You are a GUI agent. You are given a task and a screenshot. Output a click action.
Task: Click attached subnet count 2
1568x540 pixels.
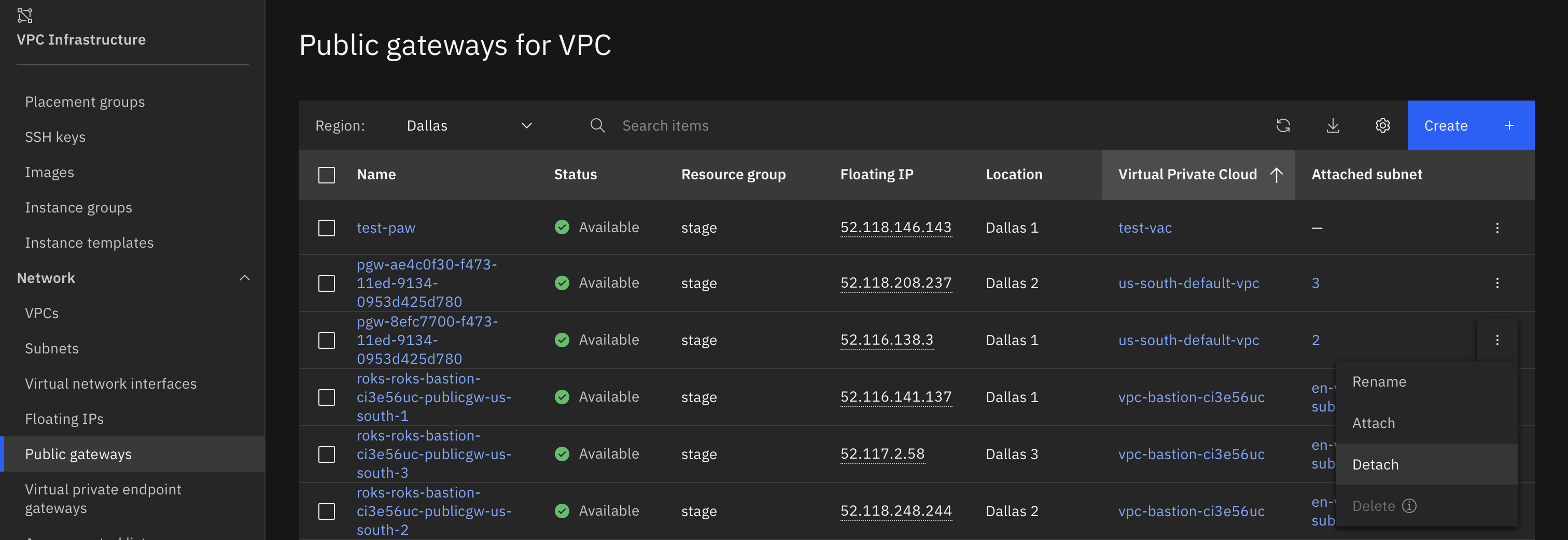[1315, 340]
